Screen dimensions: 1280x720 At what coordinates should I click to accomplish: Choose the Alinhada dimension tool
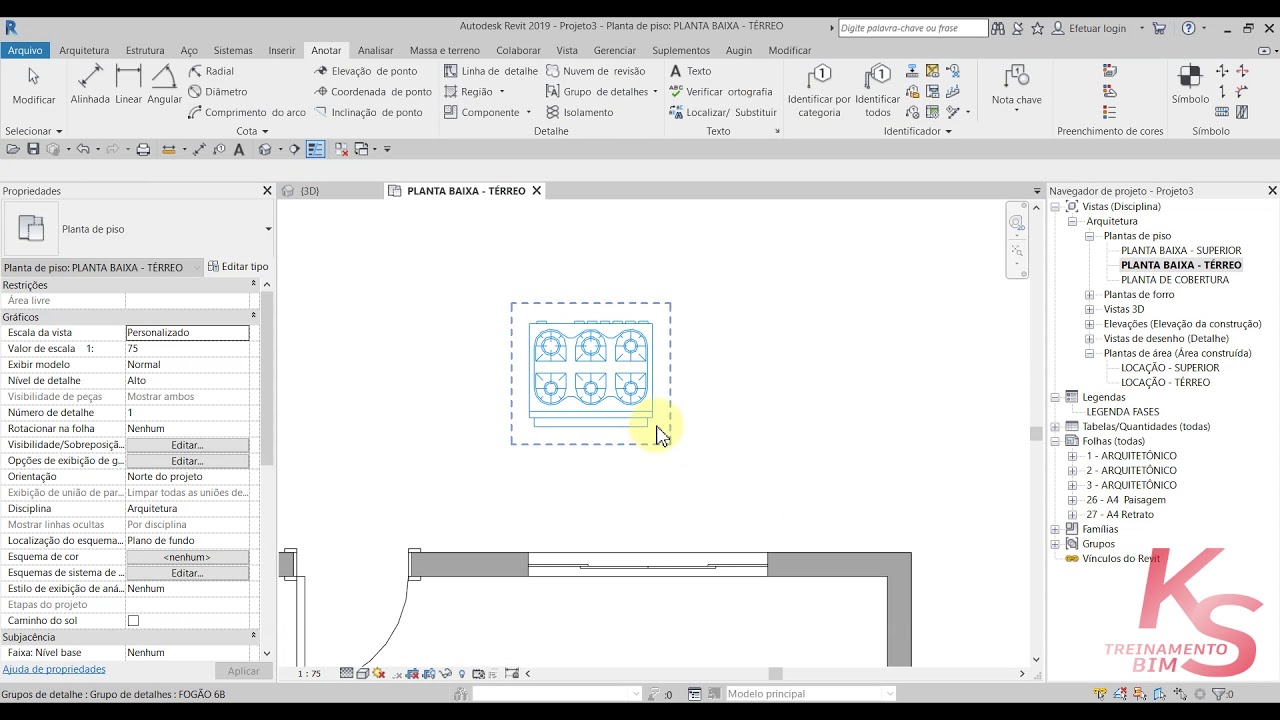pos(90,85)
